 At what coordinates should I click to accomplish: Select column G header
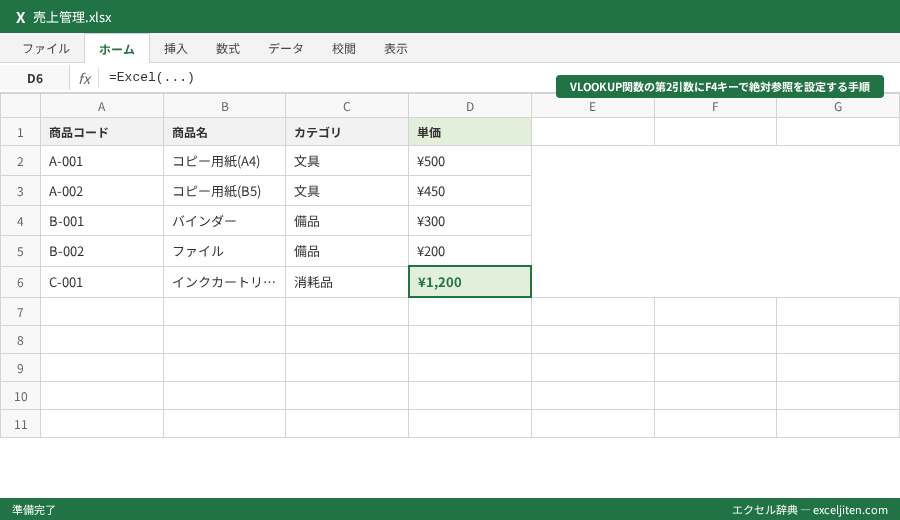click(x=838, y=106)
